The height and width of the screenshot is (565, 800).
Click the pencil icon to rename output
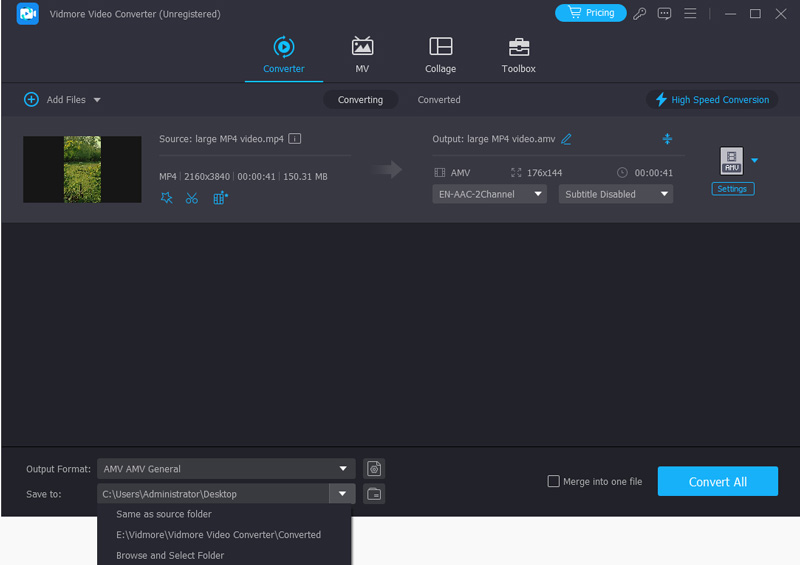tap(567, 139)
